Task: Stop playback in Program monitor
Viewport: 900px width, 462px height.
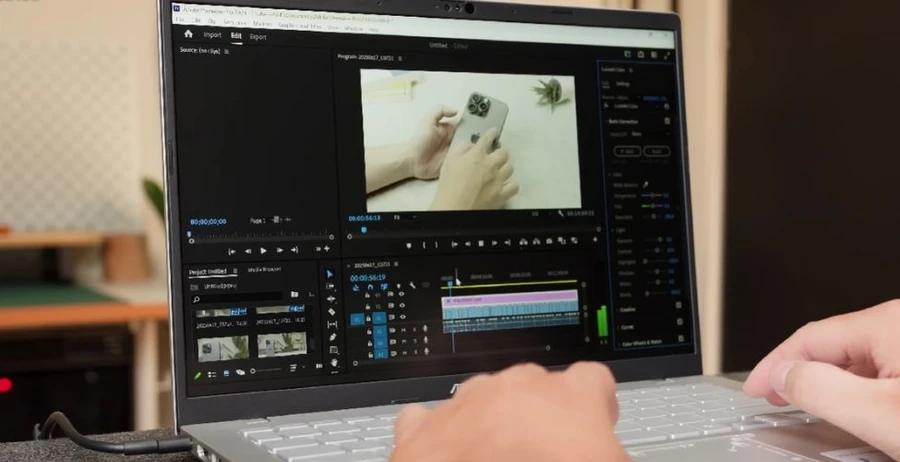Action: pyautogui.click(x=481, y=243)
